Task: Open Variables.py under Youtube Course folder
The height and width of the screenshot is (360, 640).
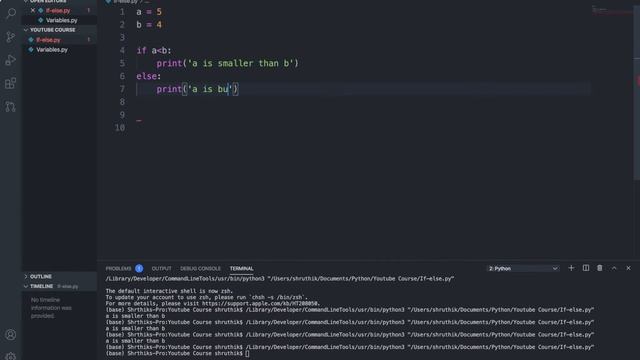Action: (x=52, y=49)
